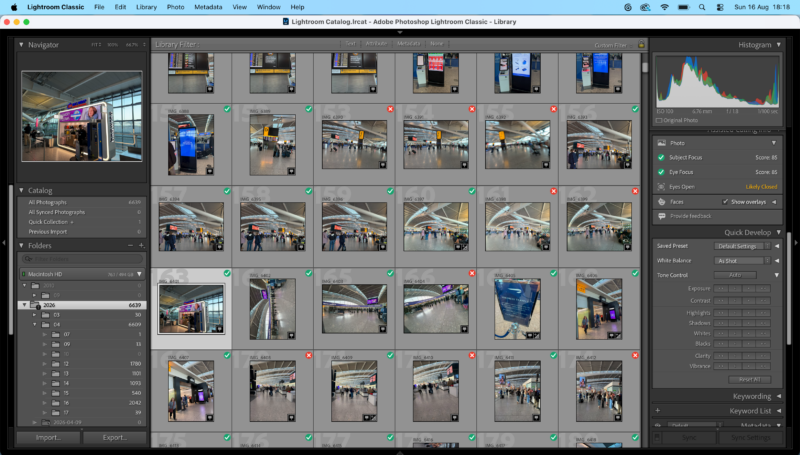Click red rejected badge on photo IMG_6392
The image size is (800, 455).
554,109
